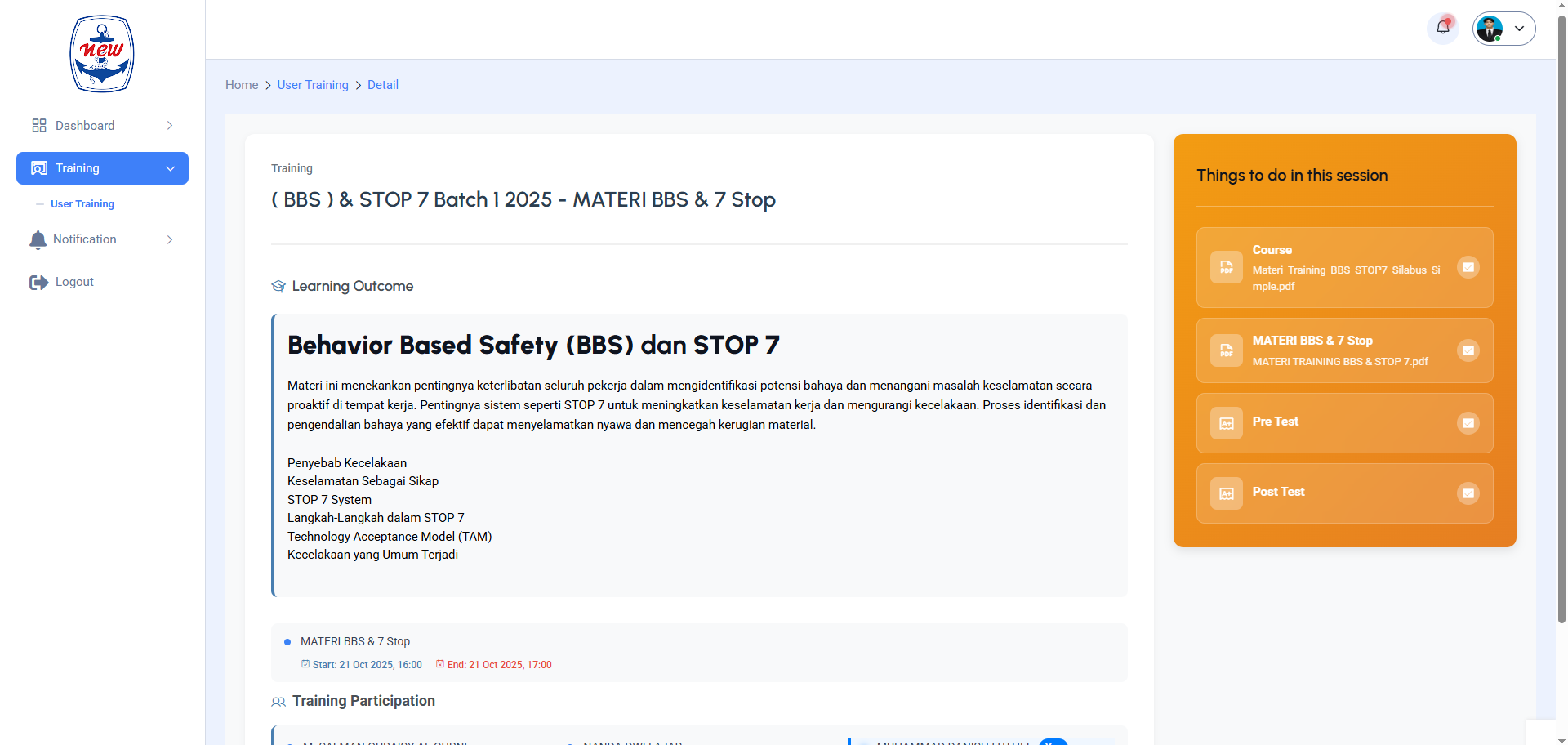
Task: Click the Logout arrow icon
Action: [x=39, y=282]
